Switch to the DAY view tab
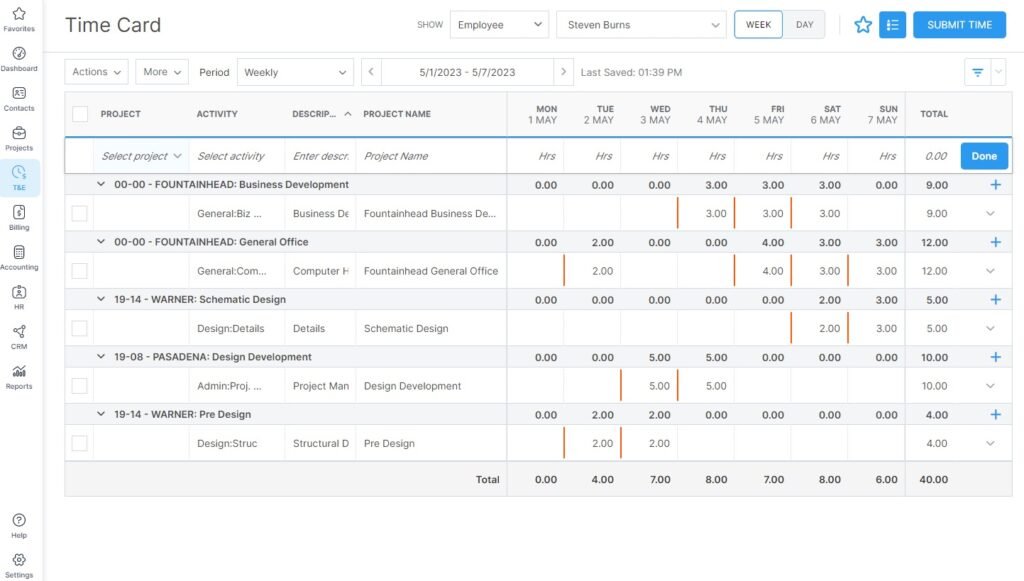Image resolution: width=1024 pixels, height=581 pixels. click(x=804, y=24)
